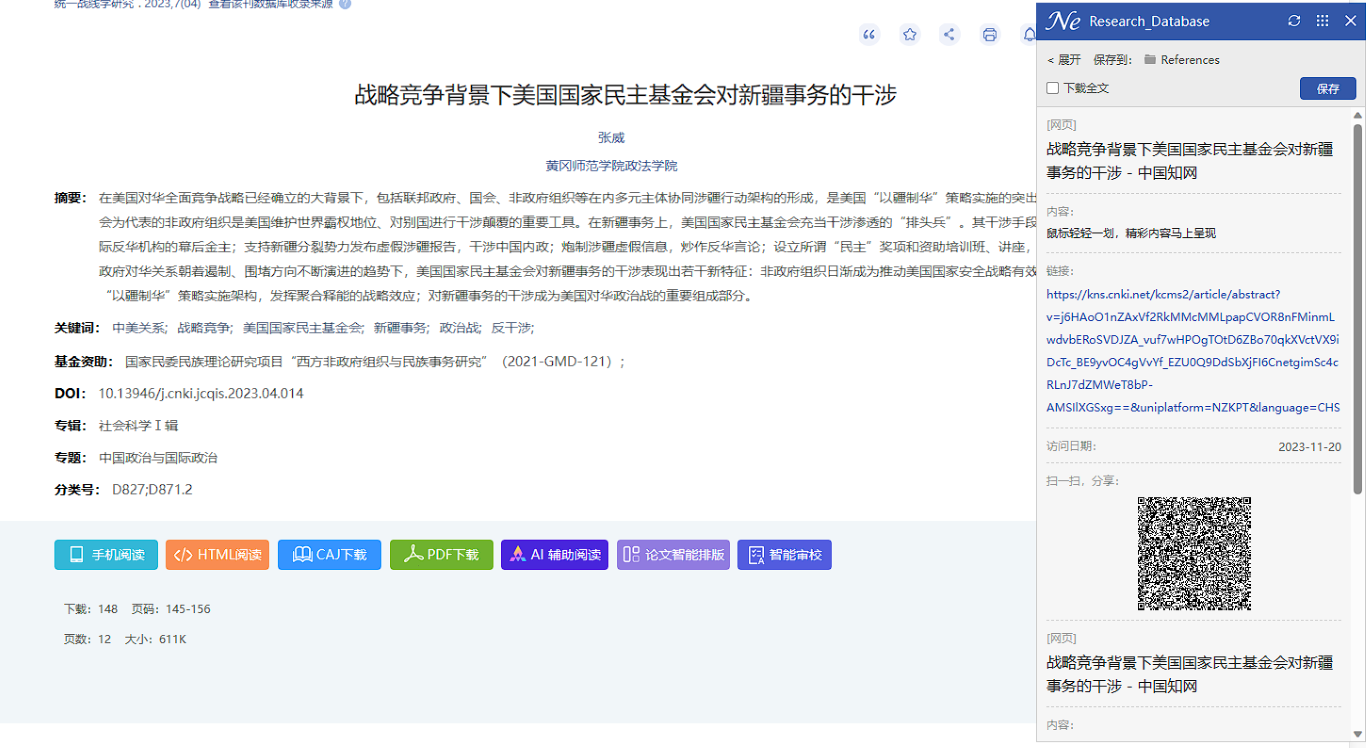Viewport: 1366px width, 748px height.
Task: Click the QR code image in panel
Action: 1194,553
